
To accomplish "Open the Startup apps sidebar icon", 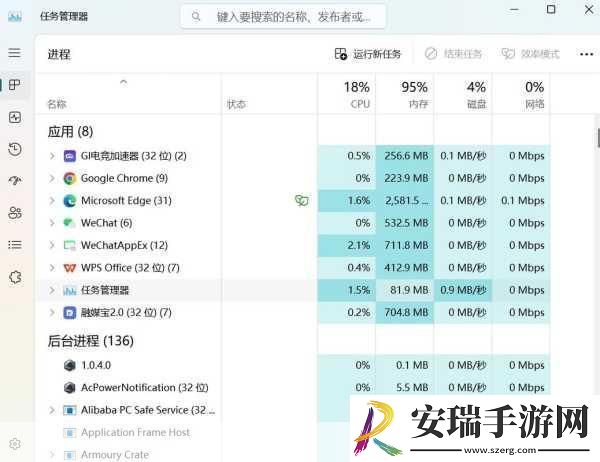I will (x=15, y=180).
